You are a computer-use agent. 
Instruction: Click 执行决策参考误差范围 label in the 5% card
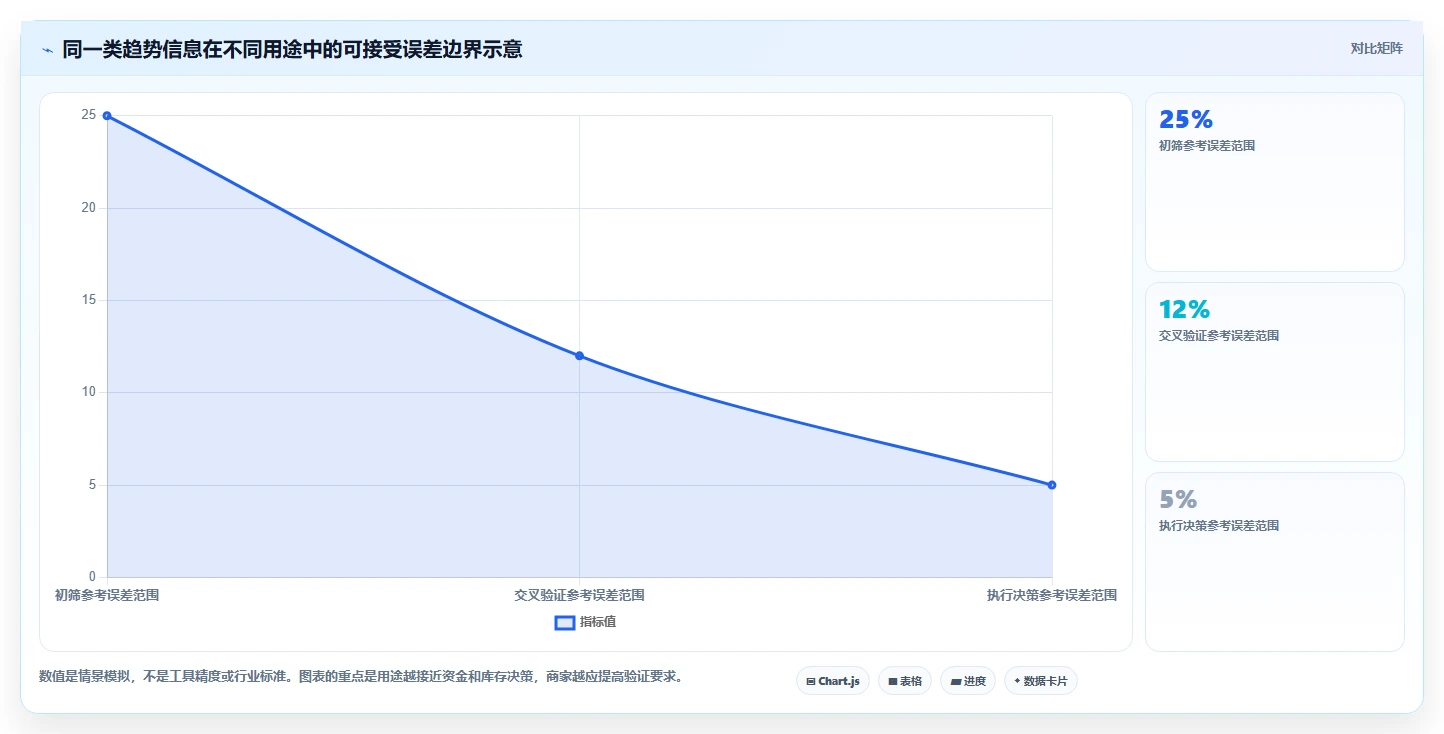[x=1219, y=526]
